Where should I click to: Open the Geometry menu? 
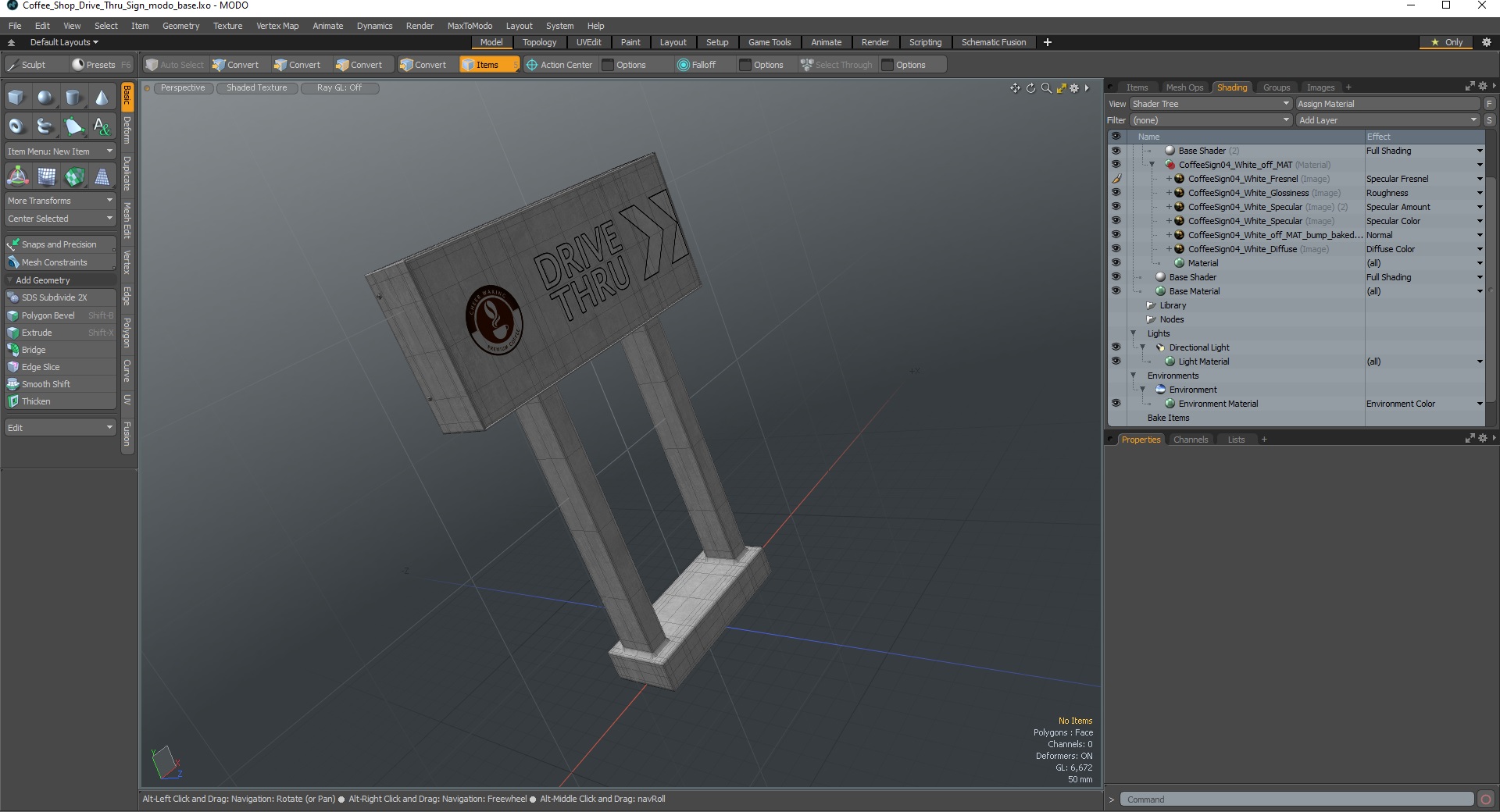point(180,26)
